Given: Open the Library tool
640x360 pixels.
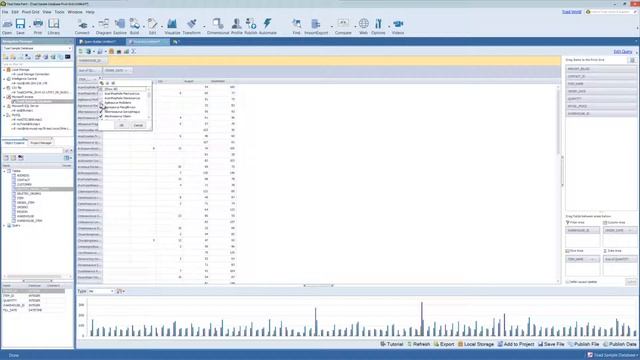Looking at the screenshot, I should point(53,27).
